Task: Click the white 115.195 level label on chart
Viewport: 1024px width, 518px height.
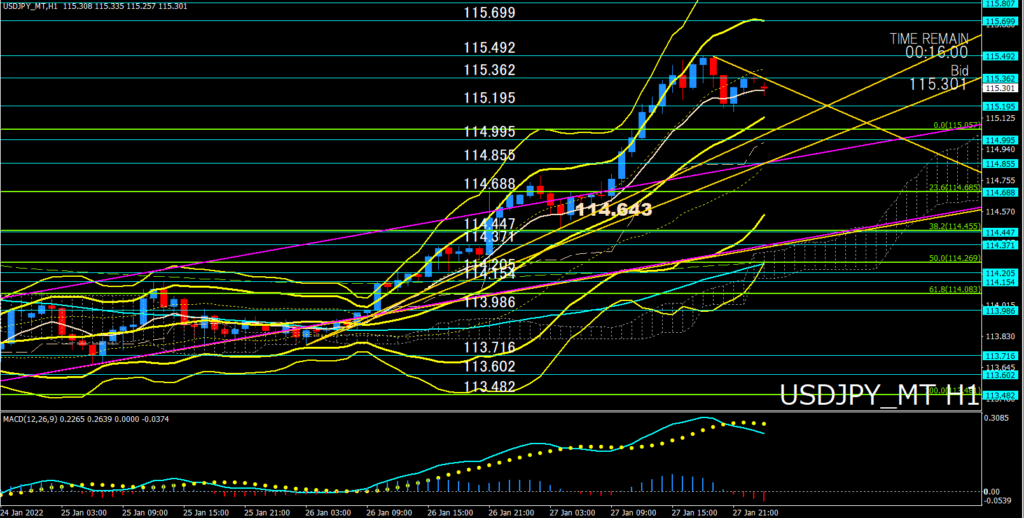Action: (490, 98)
